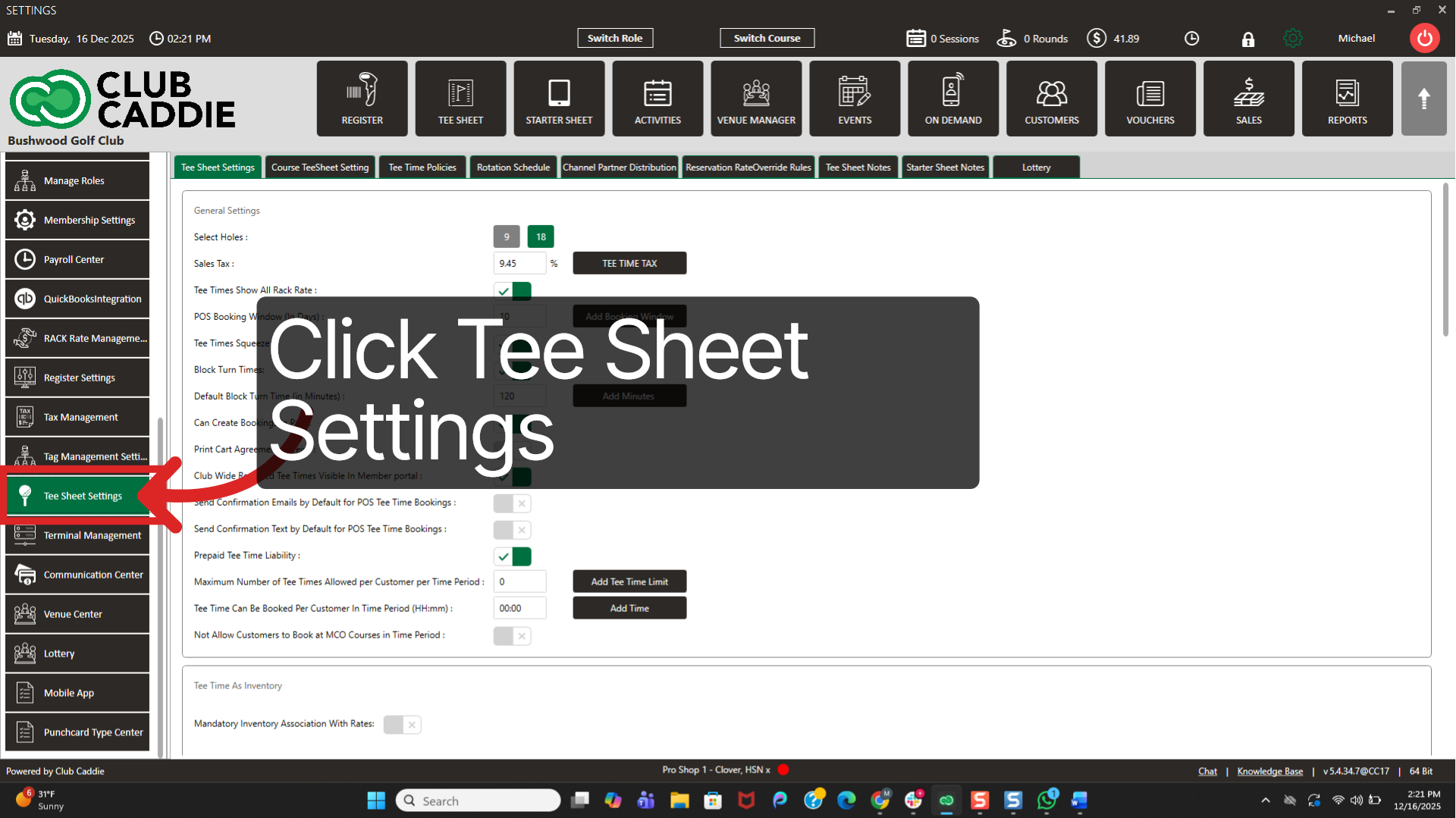Click the Sales Tax input field
Screen dimensions: 1456x818
click(x=519, y=263)
